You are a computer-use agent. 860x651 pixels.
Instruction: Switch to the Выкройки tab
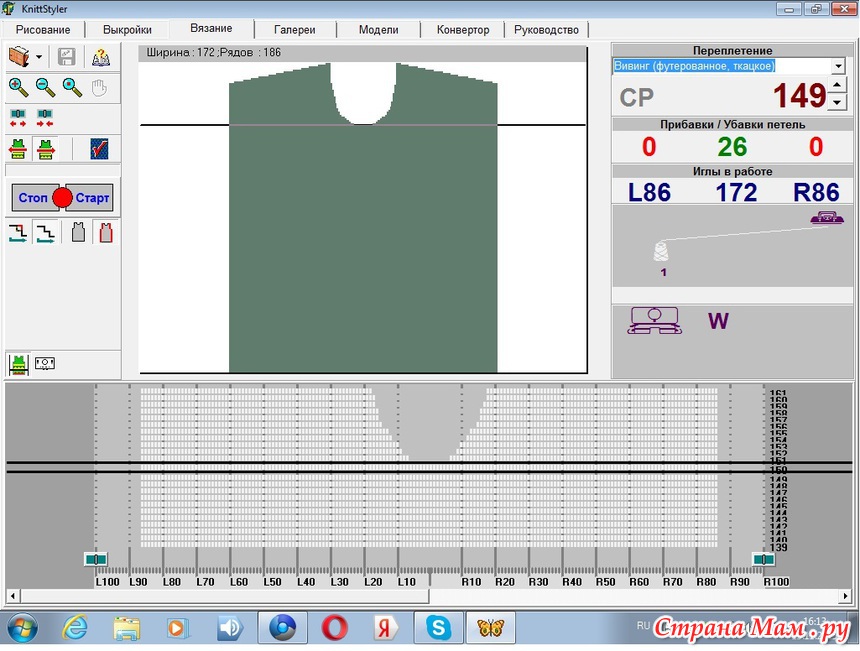[127, 30]
